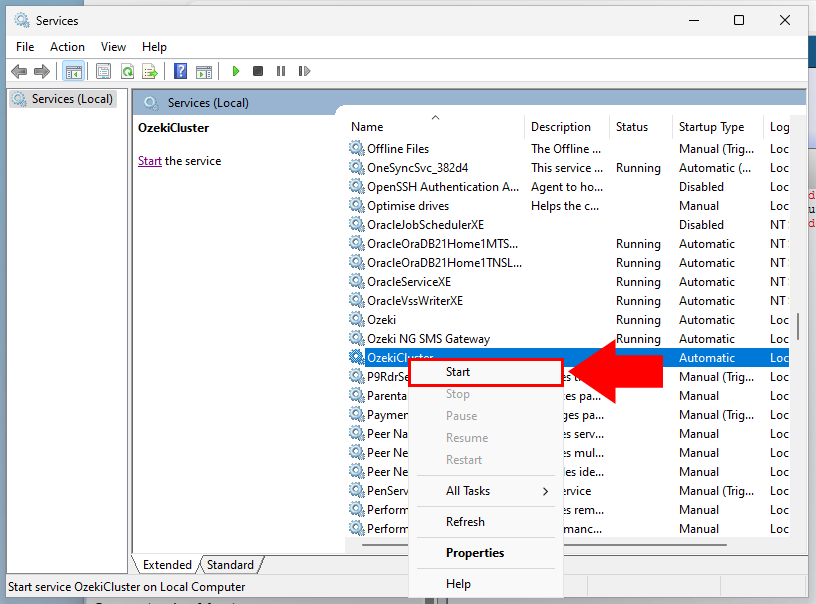Click the Pause Service toolbar icon
Screen dimensions: 816x604
click(x=281, y=71)
